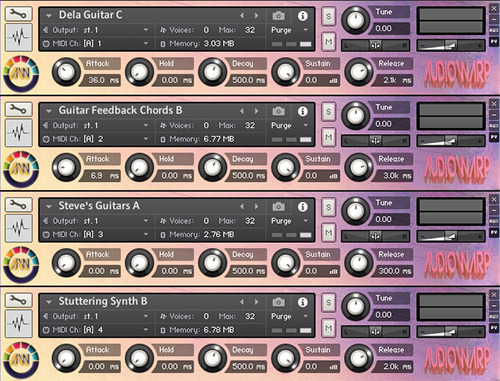Viewport: 500px width, 381px height.
Task: Load previous instrument arrow for Dela Guitar C
Action: [x=242, y=16]
